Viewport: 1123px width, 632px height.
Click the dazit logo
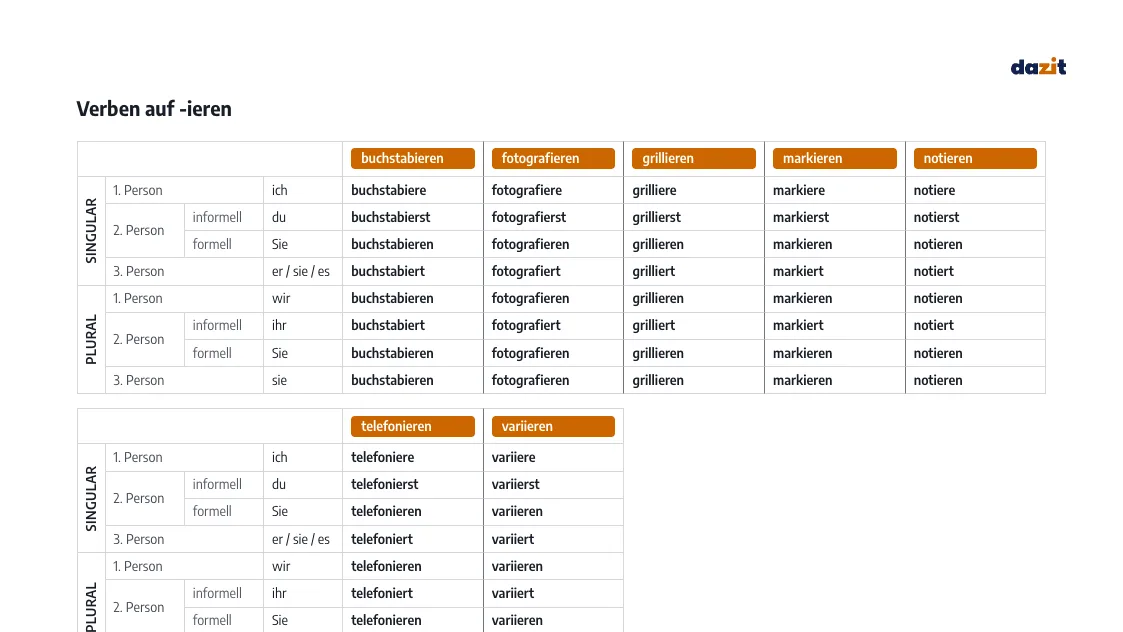1038,67
